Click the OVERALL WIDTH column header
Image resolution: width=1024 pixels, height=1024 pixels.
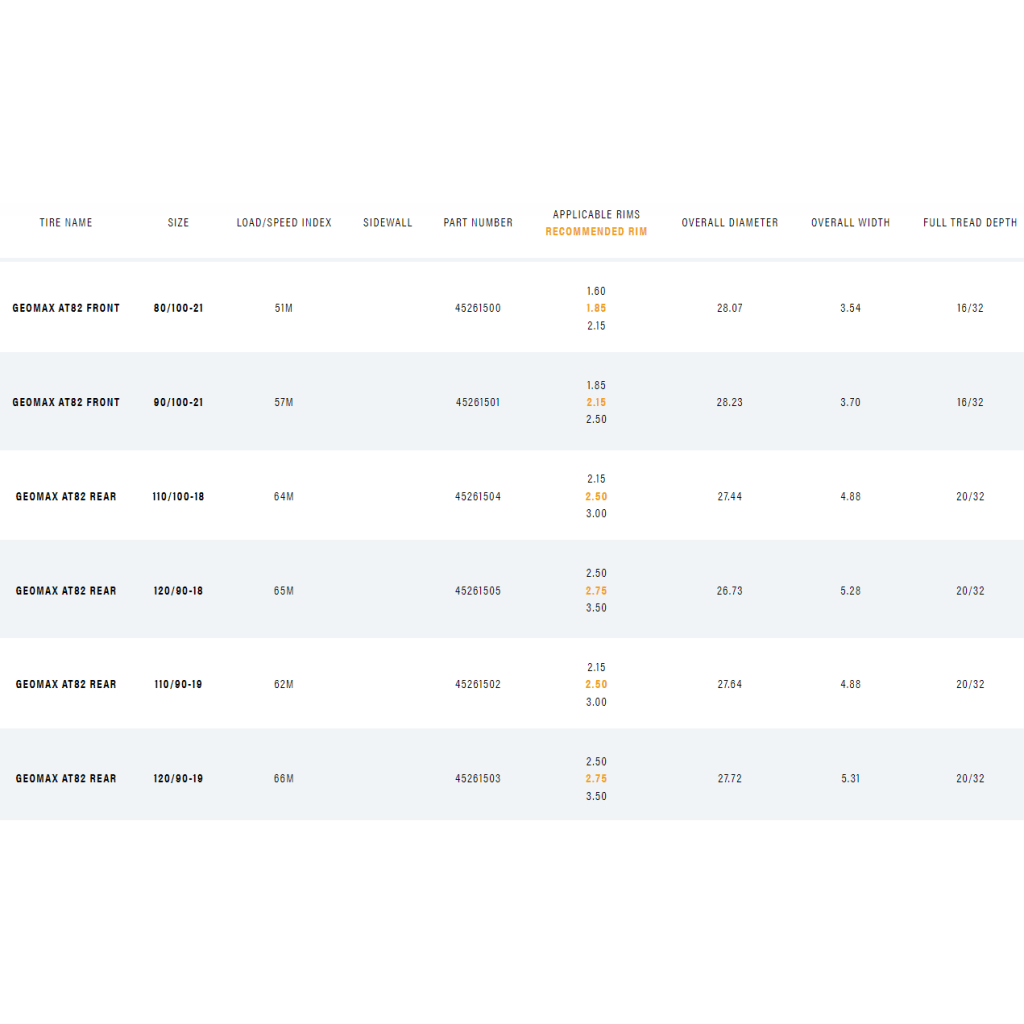(850, 223)
